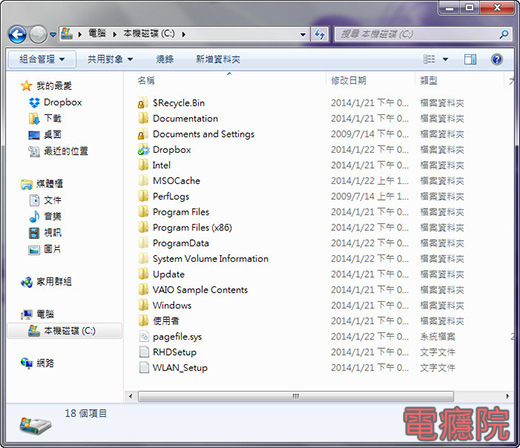Select the ProgramData folder icon
The height and width of the screenshot is (448, 520).
(143, 243)
